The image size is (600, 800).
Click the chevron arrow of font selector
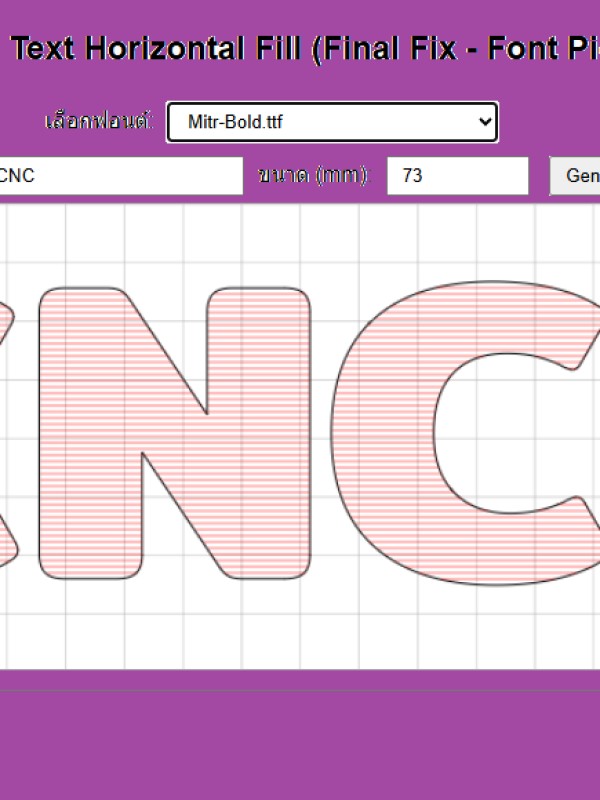(485, 122)
